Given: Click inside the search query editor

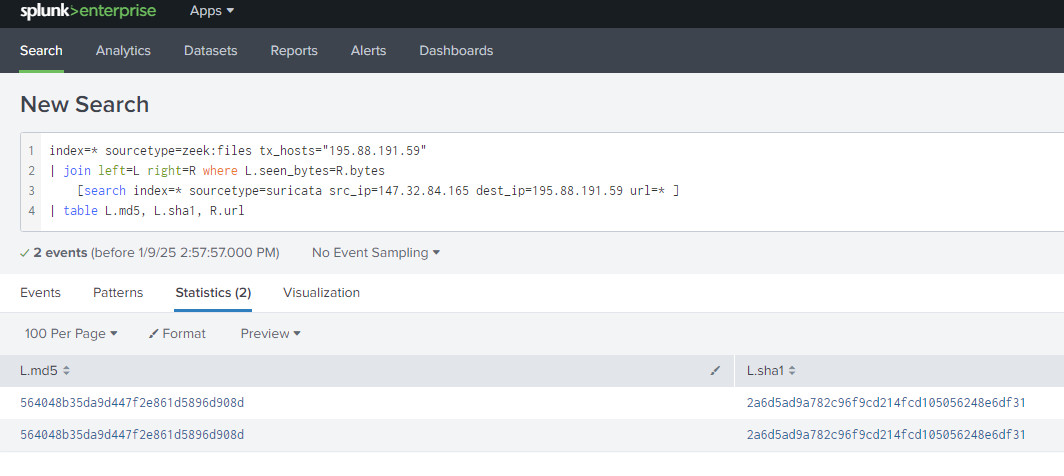Looking at the screenshot, I should click(x=543, y=181).
